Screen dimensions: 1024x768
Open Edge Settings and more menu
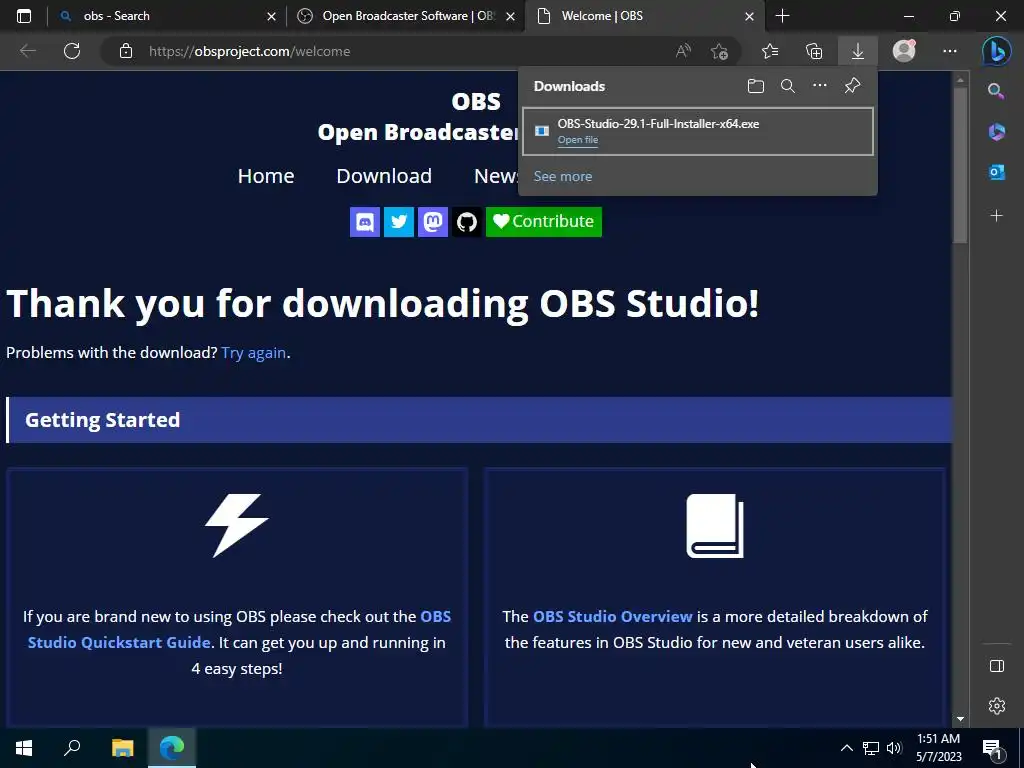(950, 51)
